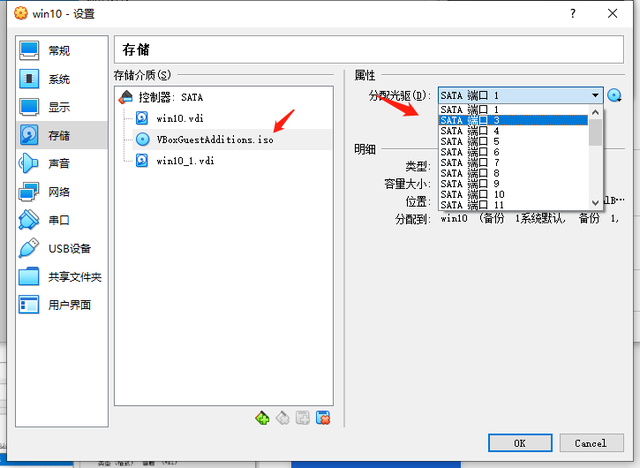Viewport: 640px width, 468px height.
Task: Select the 存储 storage settings page
Action: point(61,135)
